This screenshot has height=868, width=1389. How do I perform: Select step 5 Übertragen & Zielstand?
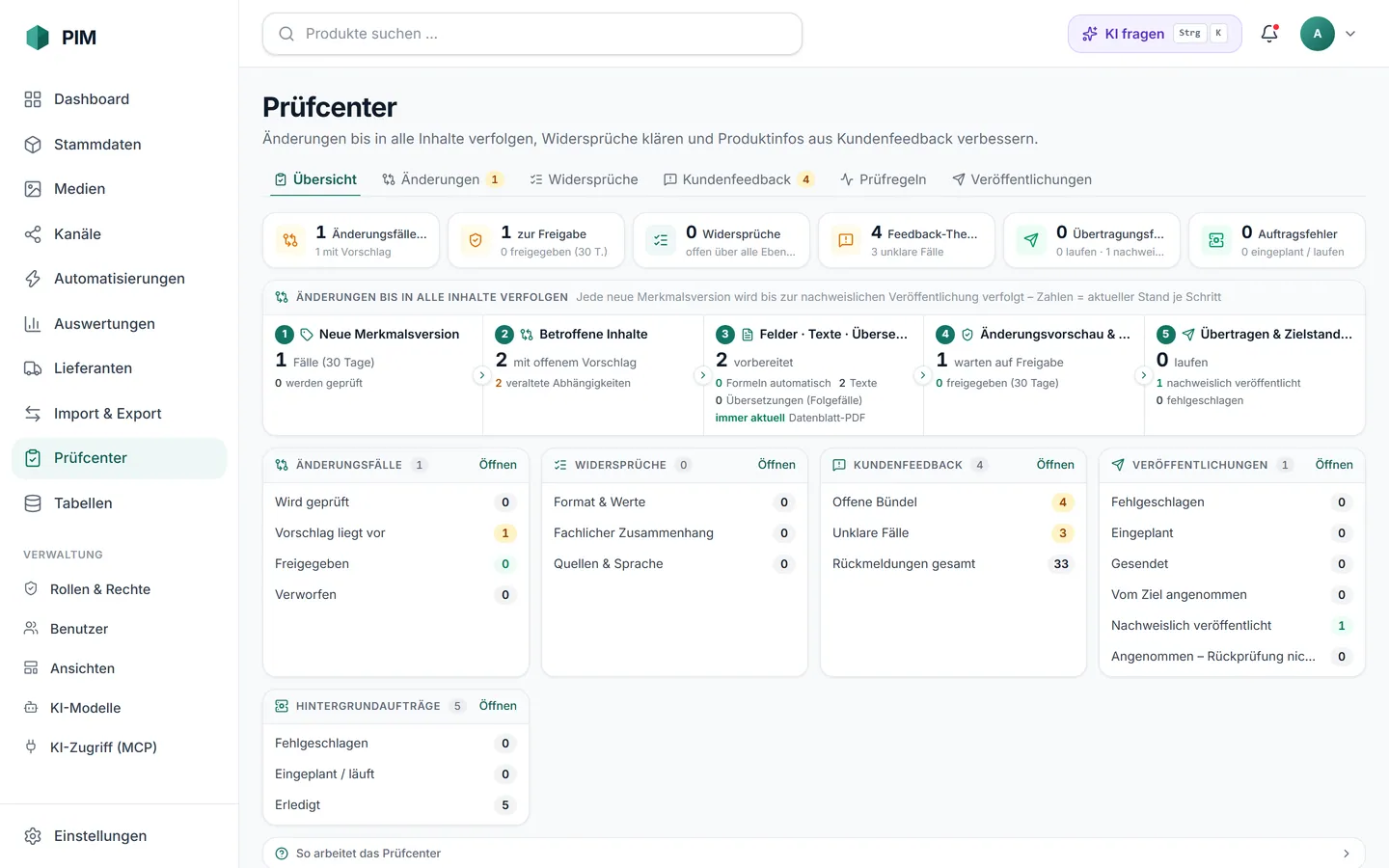pos(1255,375)
